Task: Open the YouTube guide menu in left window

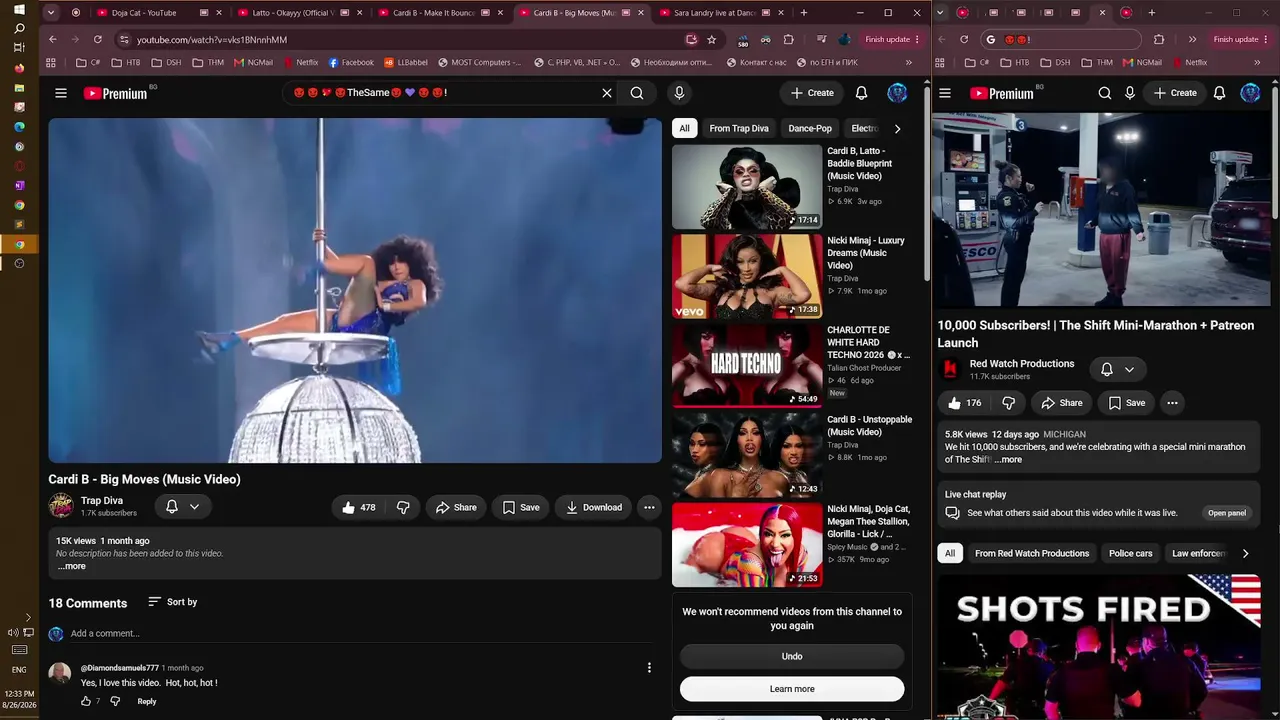Action: 61,93
